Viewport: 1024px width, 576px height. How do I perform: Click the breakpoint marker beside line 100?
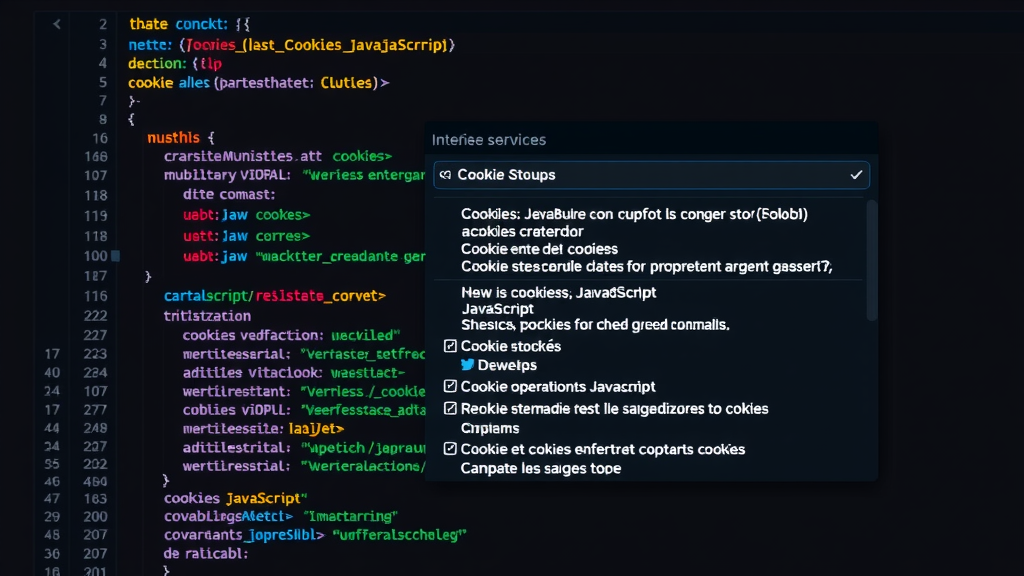115,256
